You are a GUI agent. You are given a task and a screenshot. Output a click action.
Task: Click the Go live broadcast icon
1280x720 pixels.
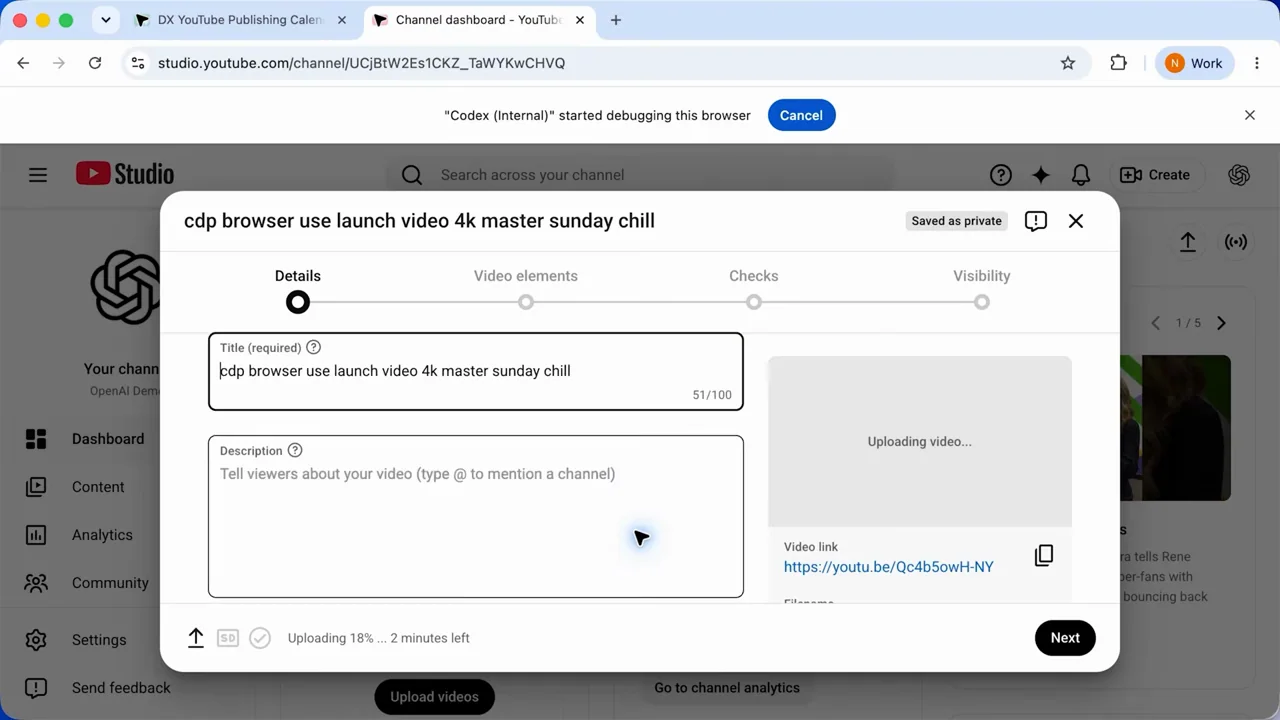1237,242
